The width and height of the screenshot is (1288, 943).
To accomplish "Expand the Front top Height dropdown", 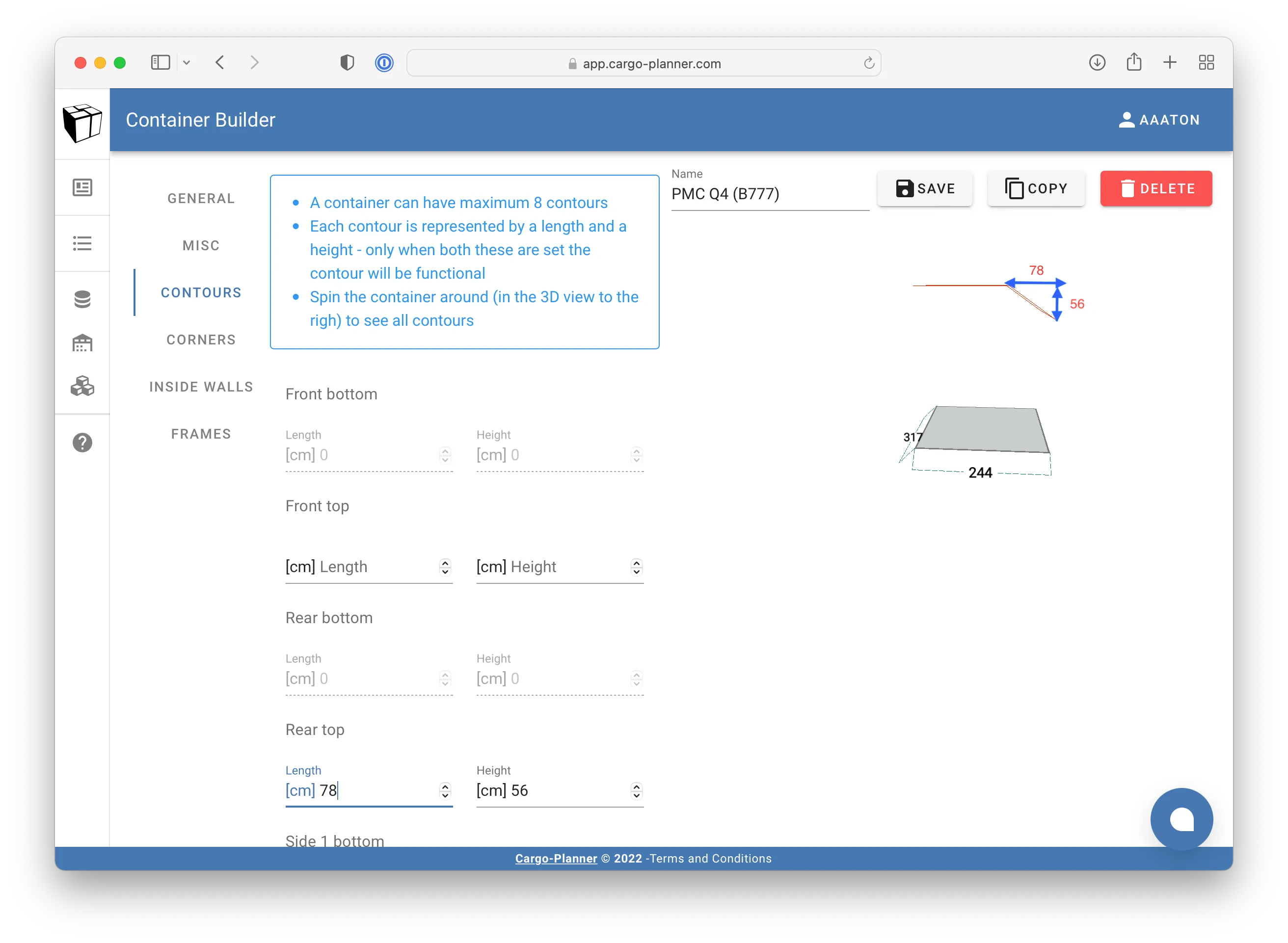I will (x=636, y=567).
